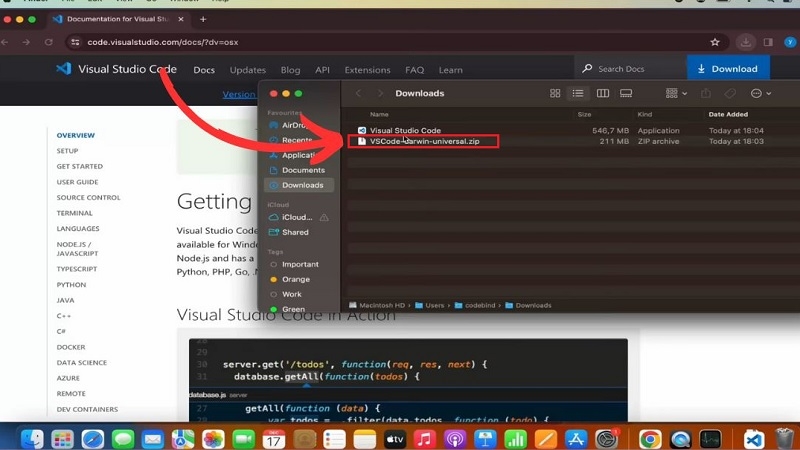The height and width of the screenshot is (450, 800).
Task: Open the GET STARTED docs section
Action: 80,166
